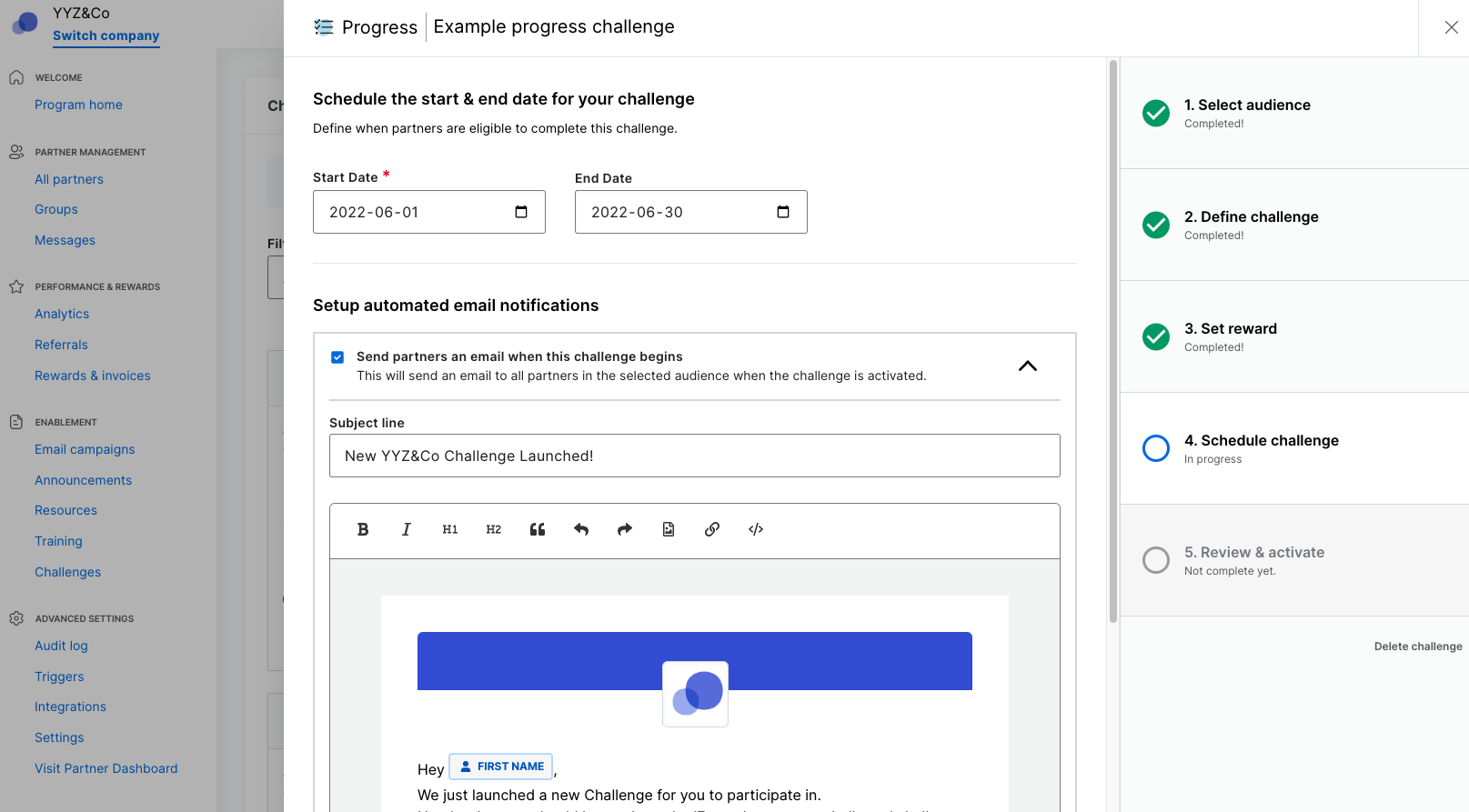Switch to HTML code view

pos(756,529)
